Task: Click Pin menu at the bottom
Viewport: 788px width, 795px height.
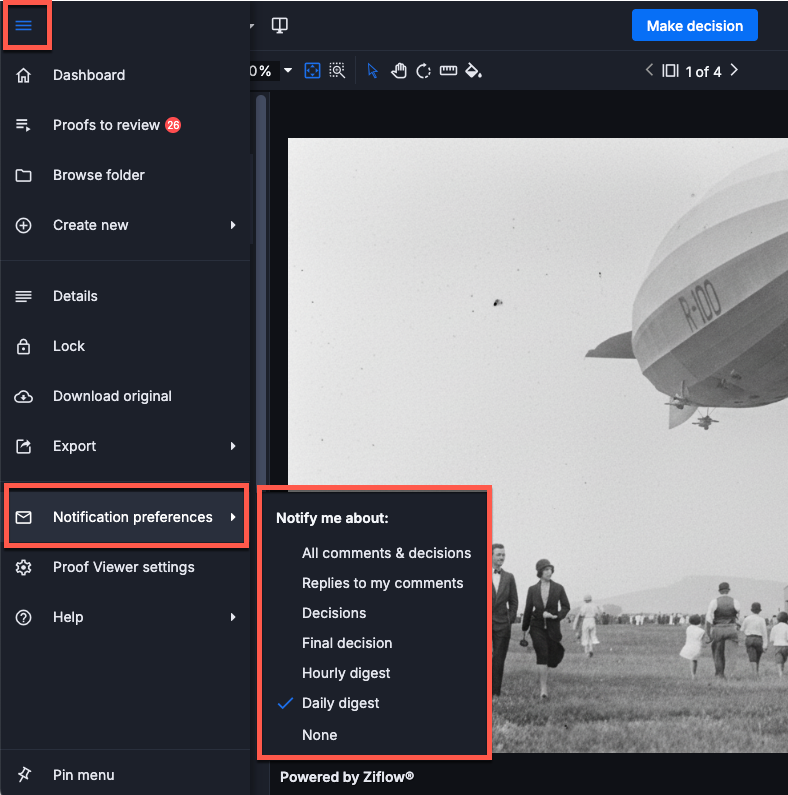Action: tap(83, 775)
